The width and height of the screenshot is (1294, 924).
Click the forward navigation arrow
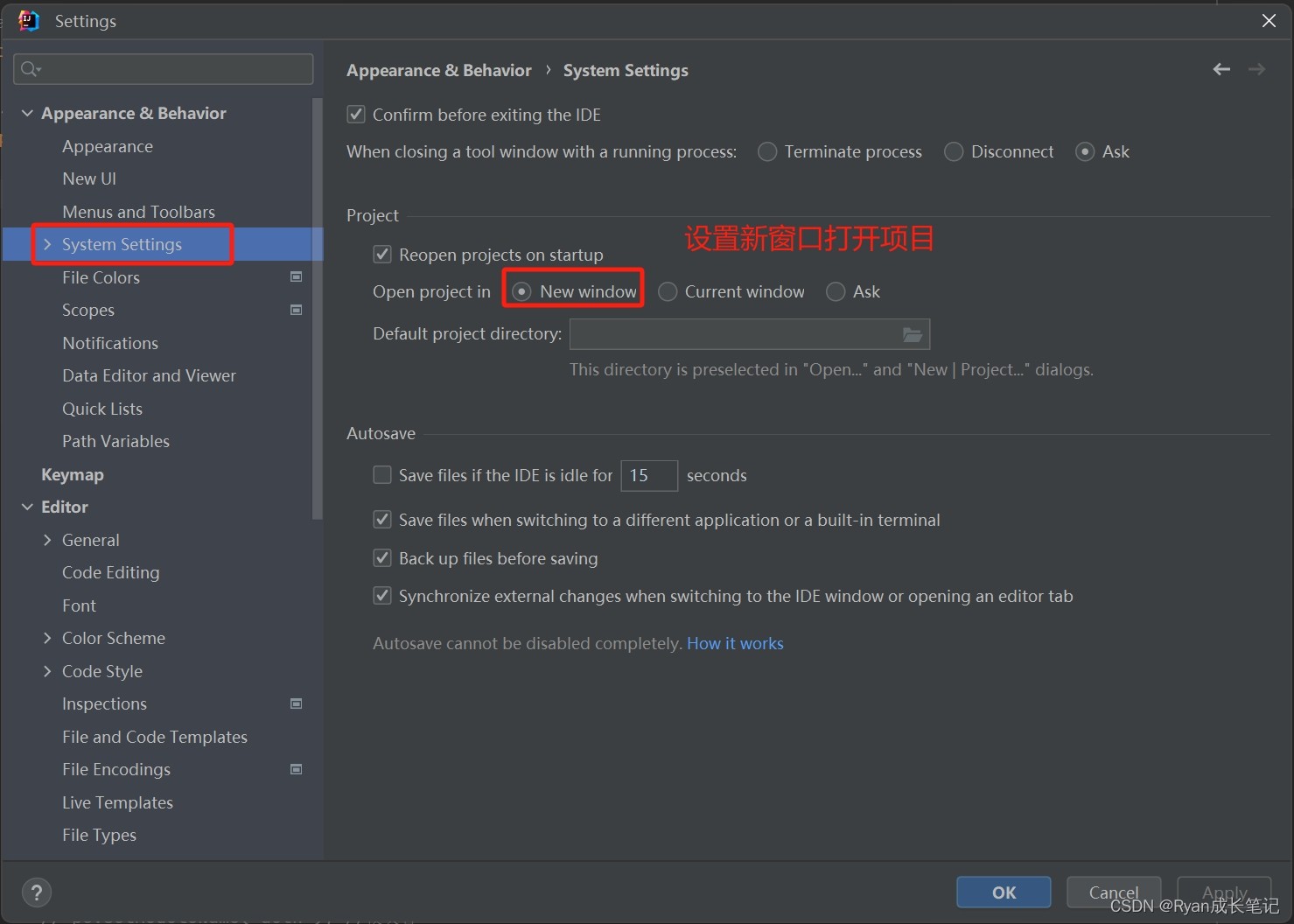click(x=1256, y=69)
